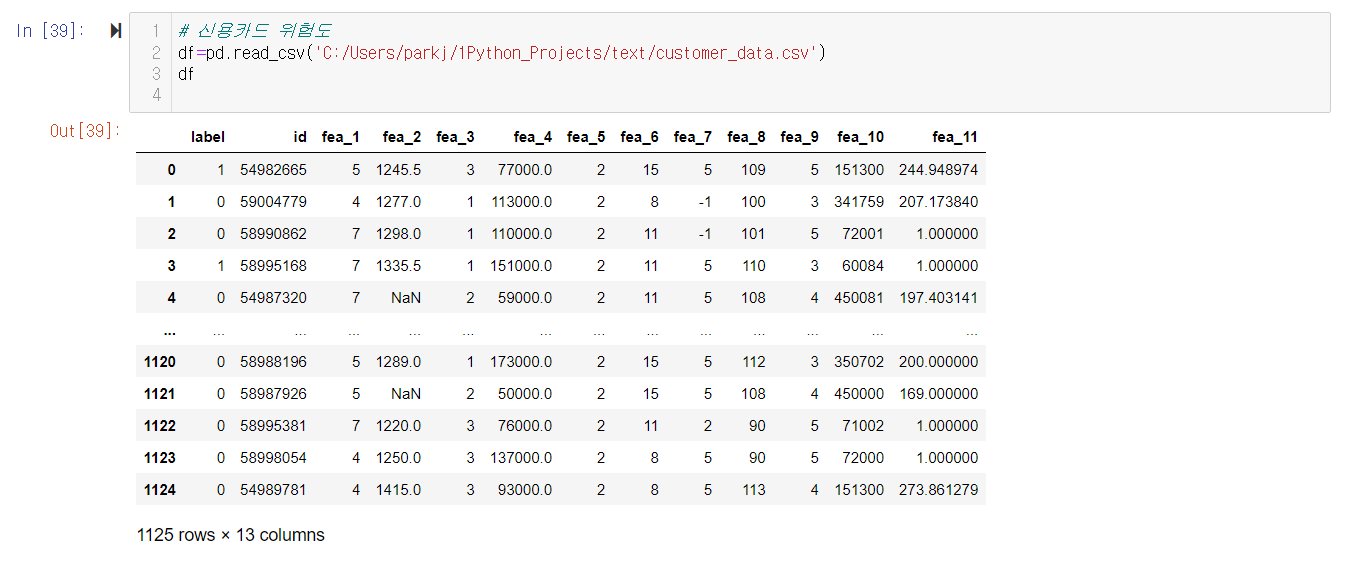Click the NaN in row 1121

pos(406,394)
